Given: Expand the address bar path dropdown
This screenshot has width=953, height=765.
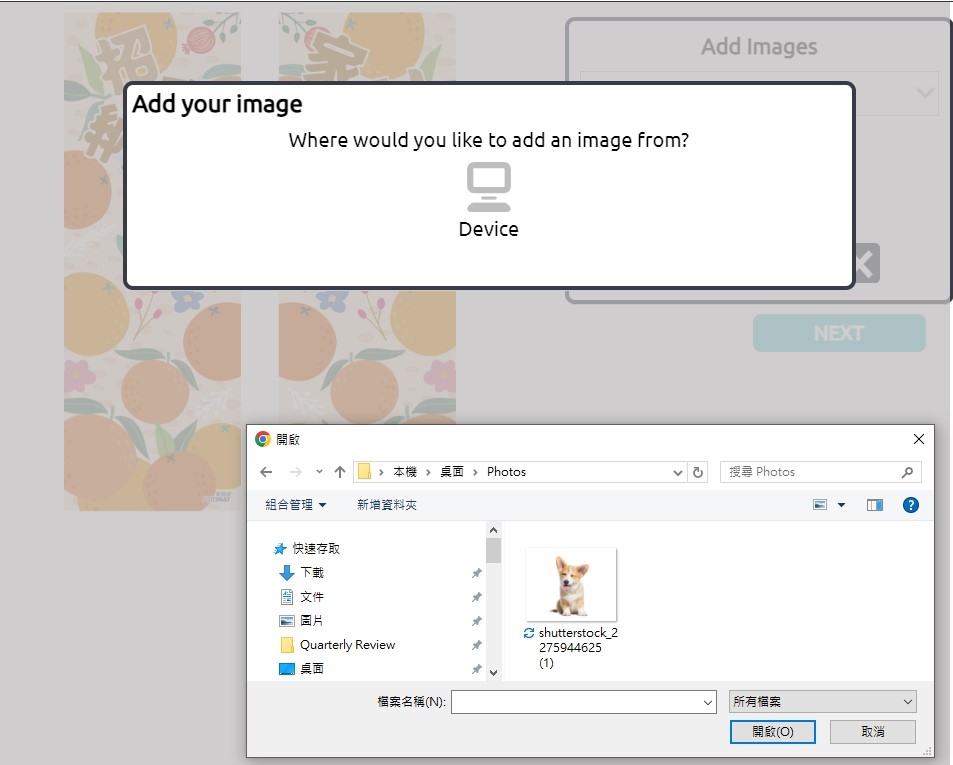Looking at the screenshot, I should pos(677,472).
